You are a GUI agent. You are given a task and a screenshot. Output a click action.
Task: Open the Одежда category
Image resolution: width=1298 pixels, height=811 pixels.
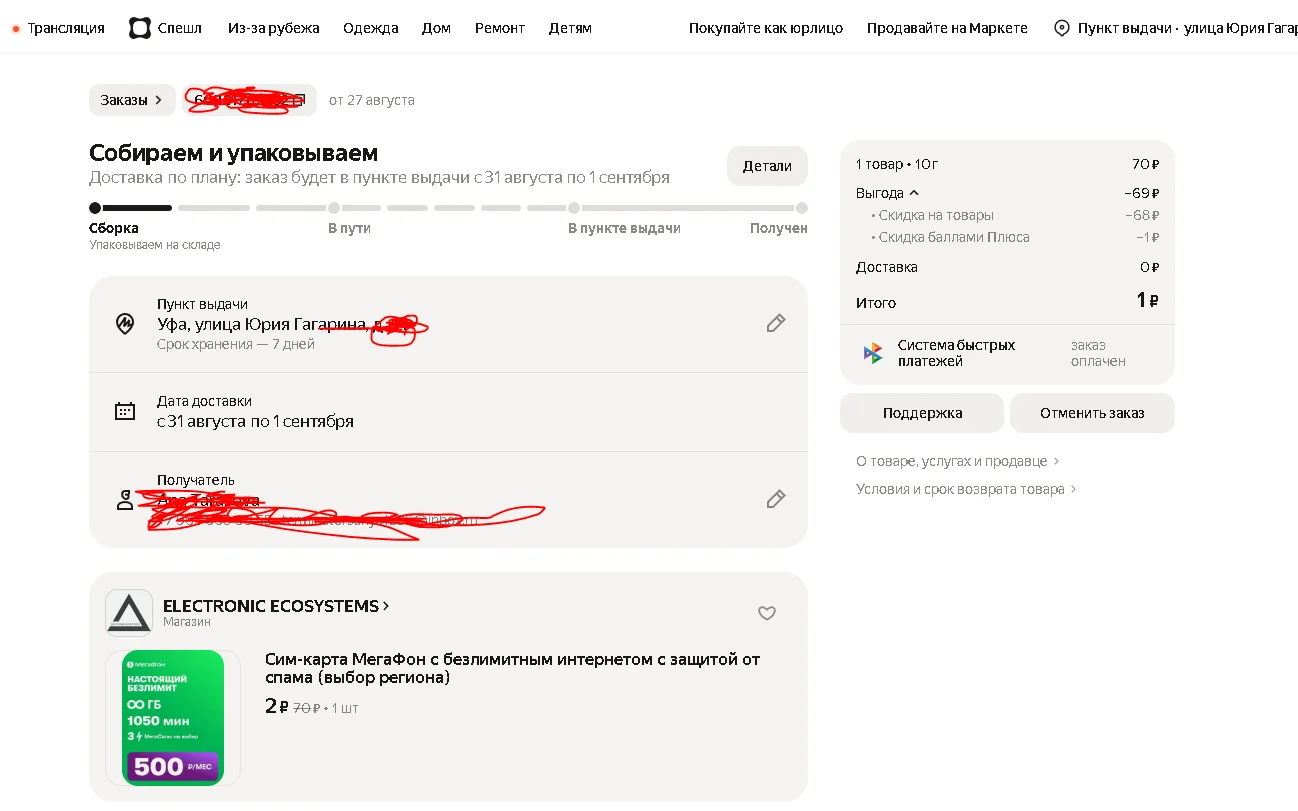[370, 28]
